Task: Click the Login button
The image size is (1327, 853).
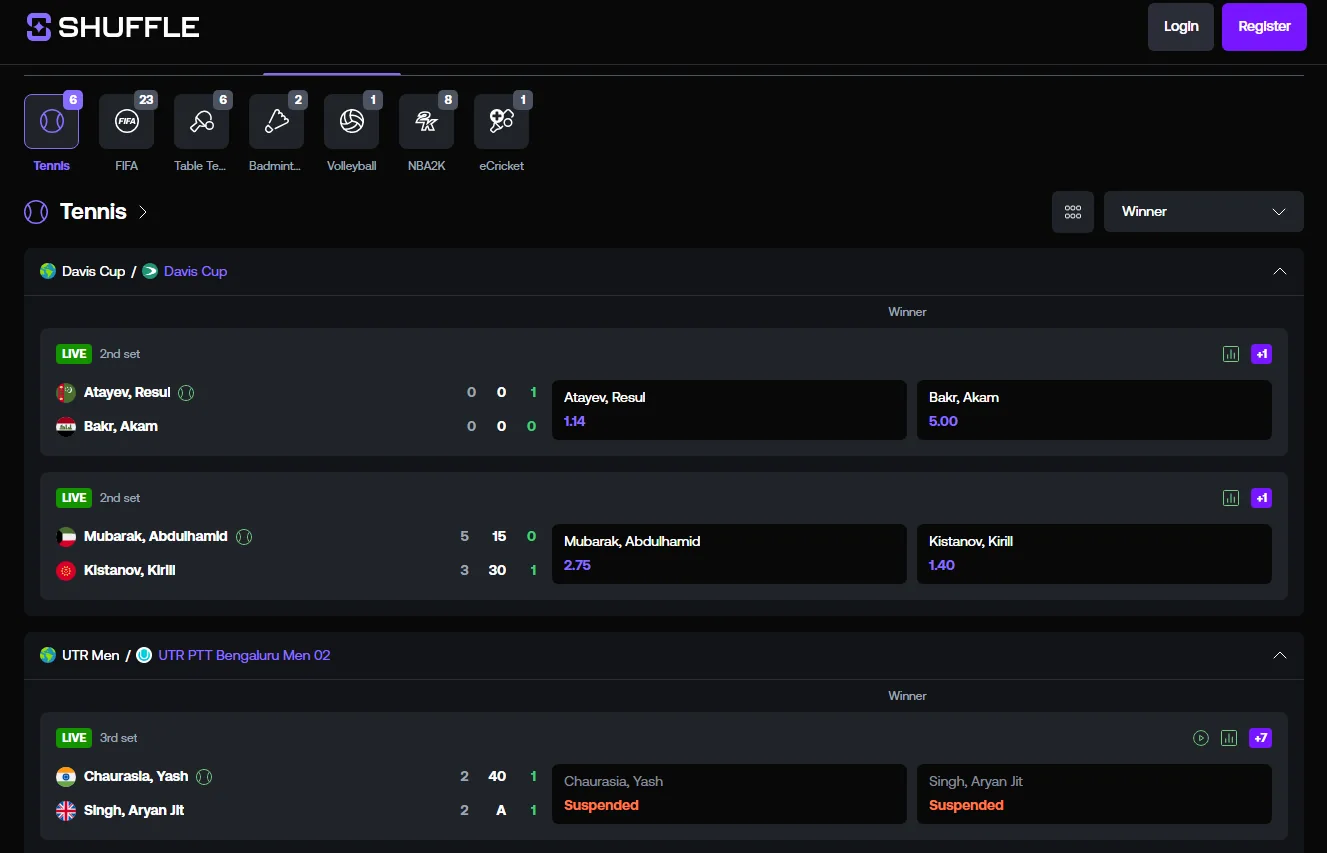Action: coord(1181,27)
